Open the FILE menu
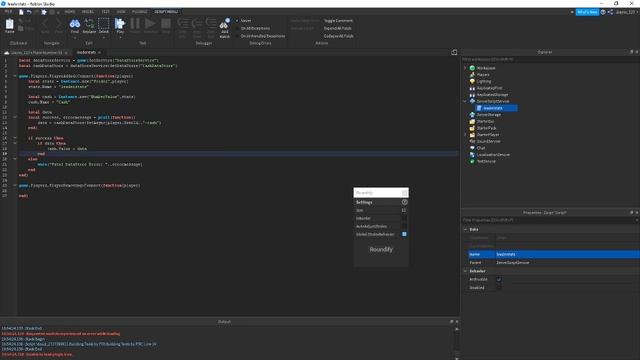640x360 pixels. click(x=8, y=12)
